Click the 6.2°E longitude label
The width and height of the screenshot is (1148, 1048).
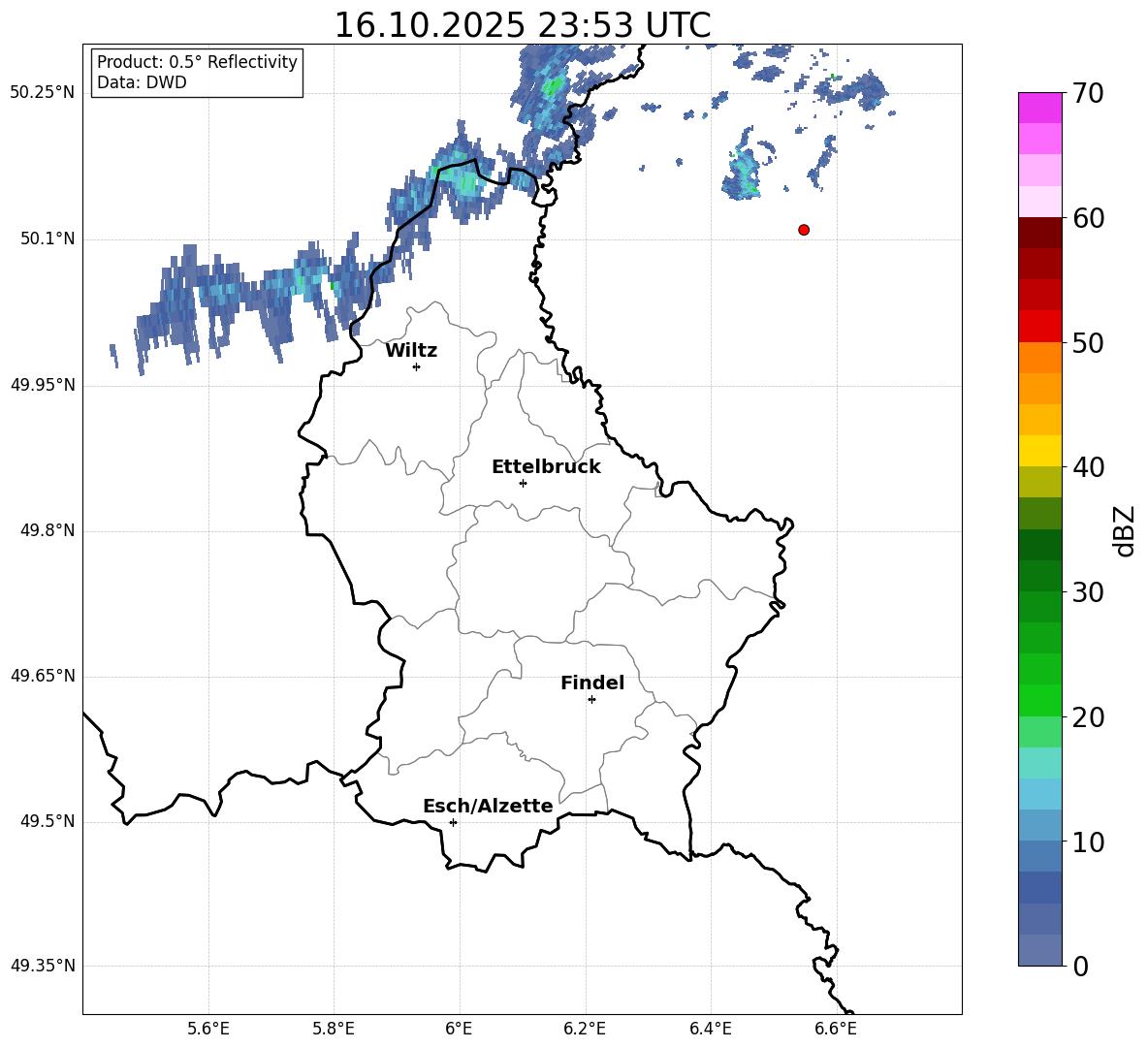pos(585,1029)
